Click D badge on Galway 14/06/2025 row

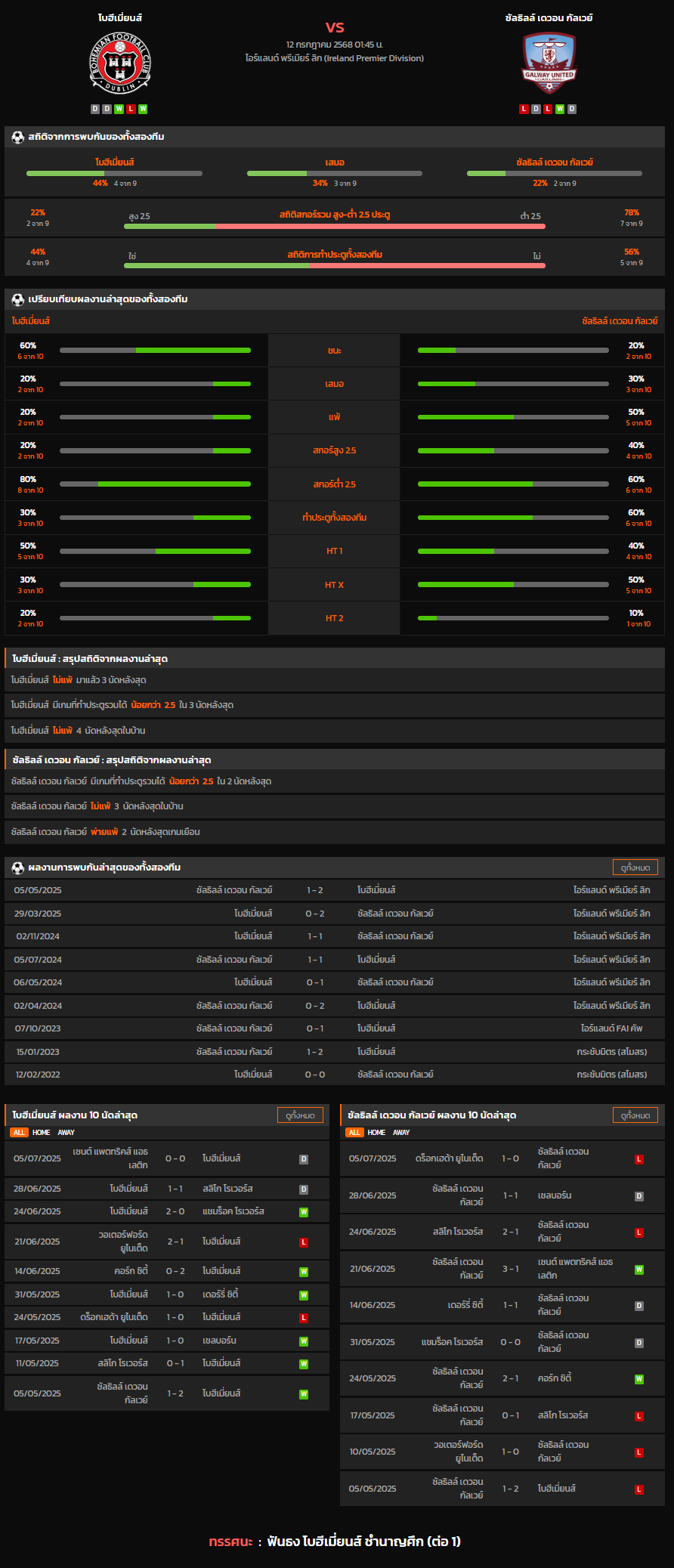639,1306
